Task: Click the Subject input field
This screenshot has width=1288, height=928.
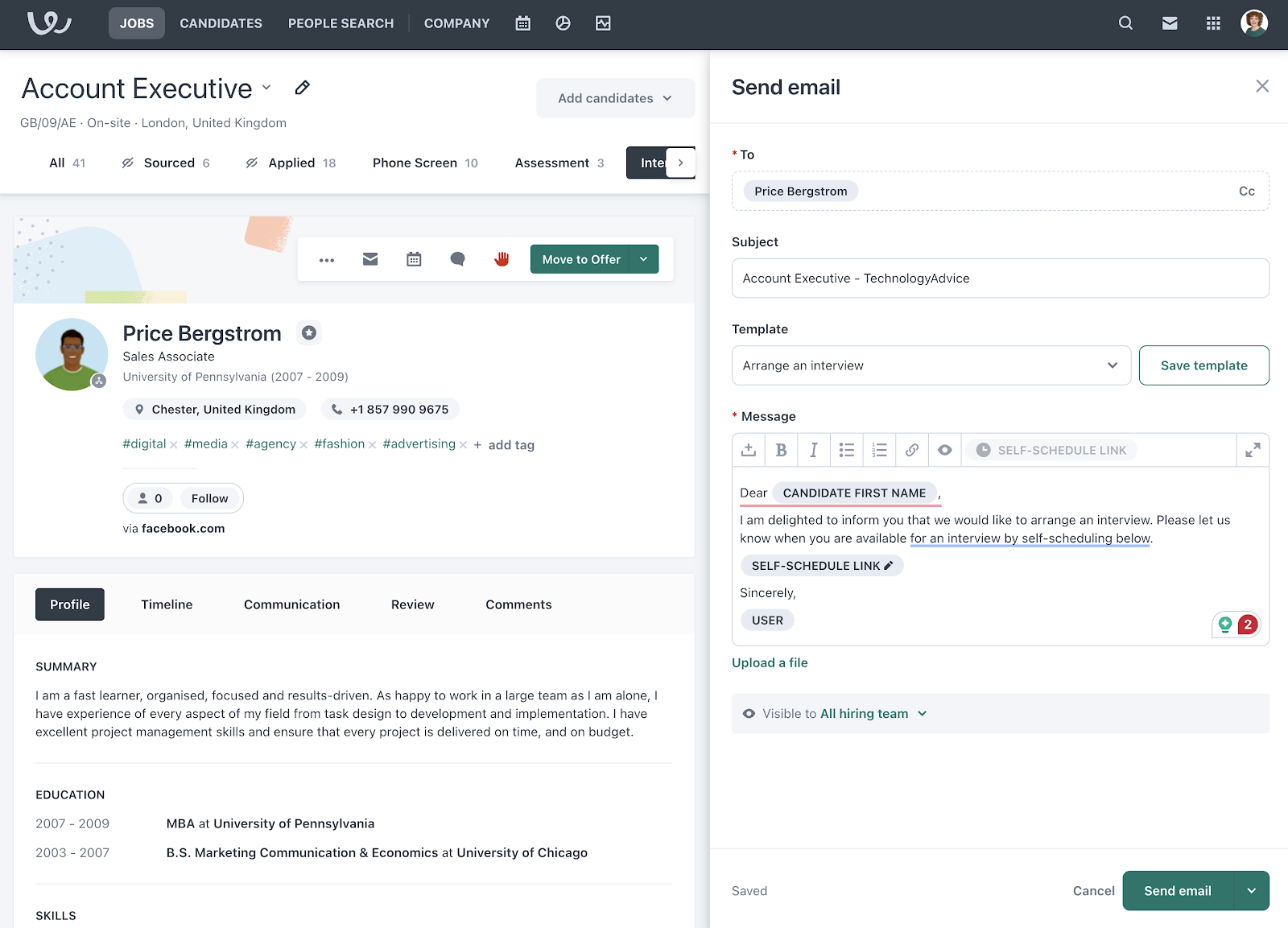Action: point(1001,278)
